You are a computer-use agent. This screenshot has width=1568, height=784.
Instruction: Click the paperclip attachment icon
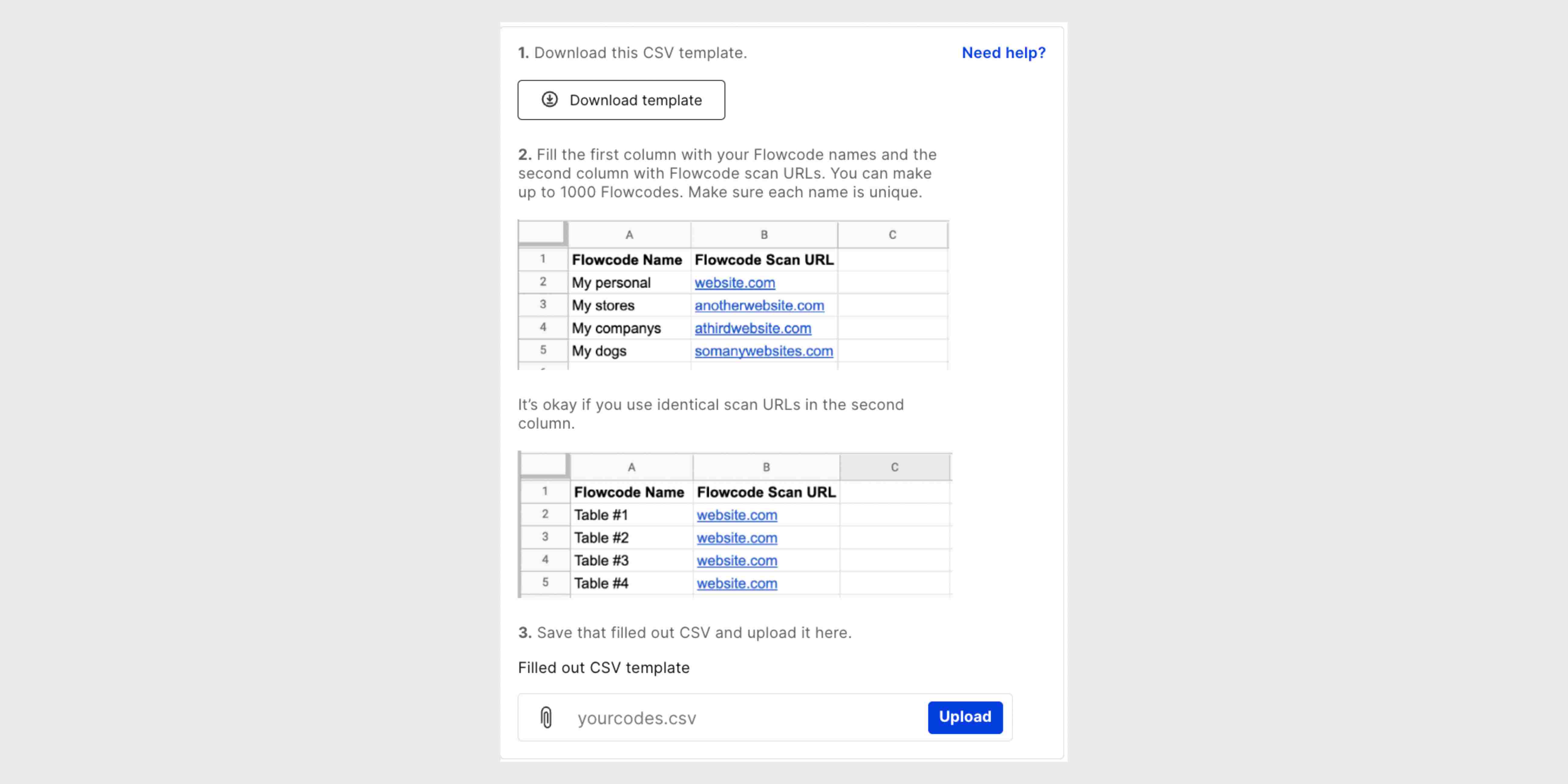546,717
